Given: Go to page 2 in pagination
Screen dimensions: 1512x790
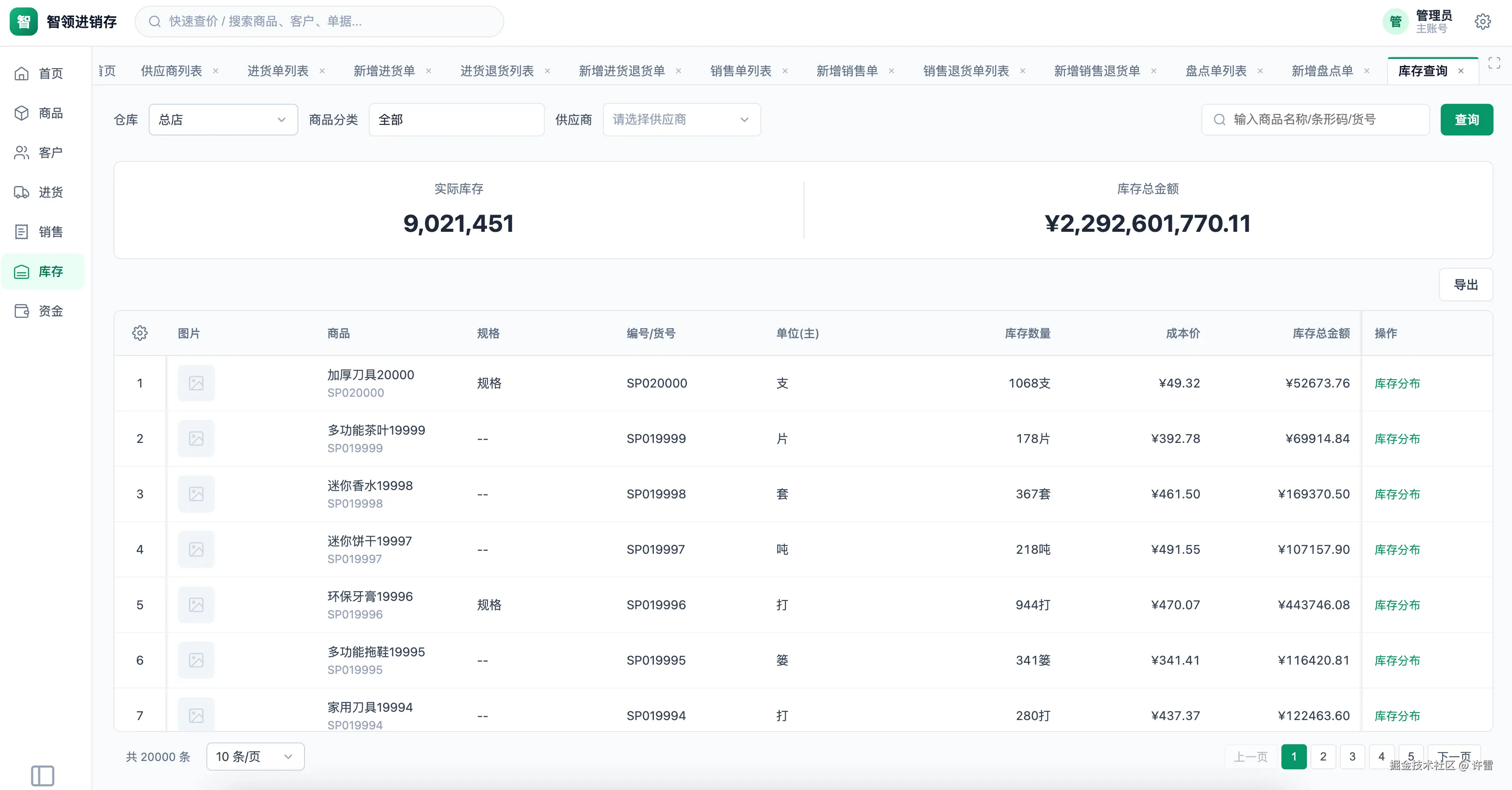Looking at the screenshot, I should (x=1323, y=757).
